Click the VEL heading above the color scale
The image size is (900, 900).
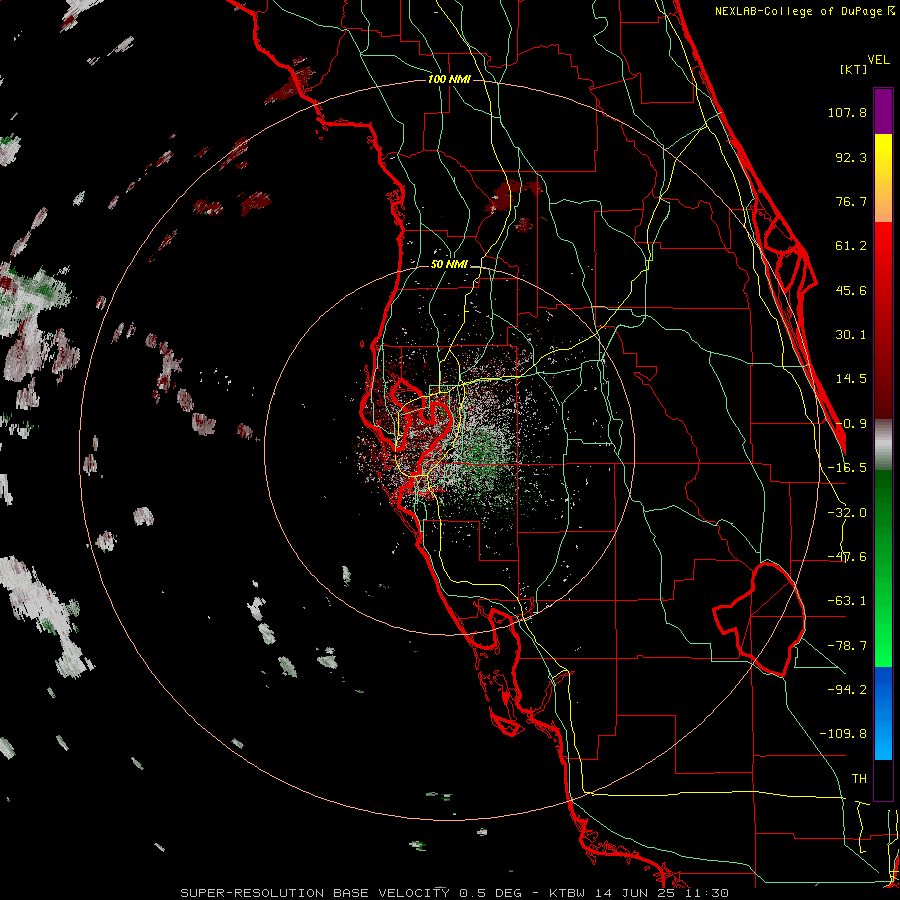click(878, 60)
